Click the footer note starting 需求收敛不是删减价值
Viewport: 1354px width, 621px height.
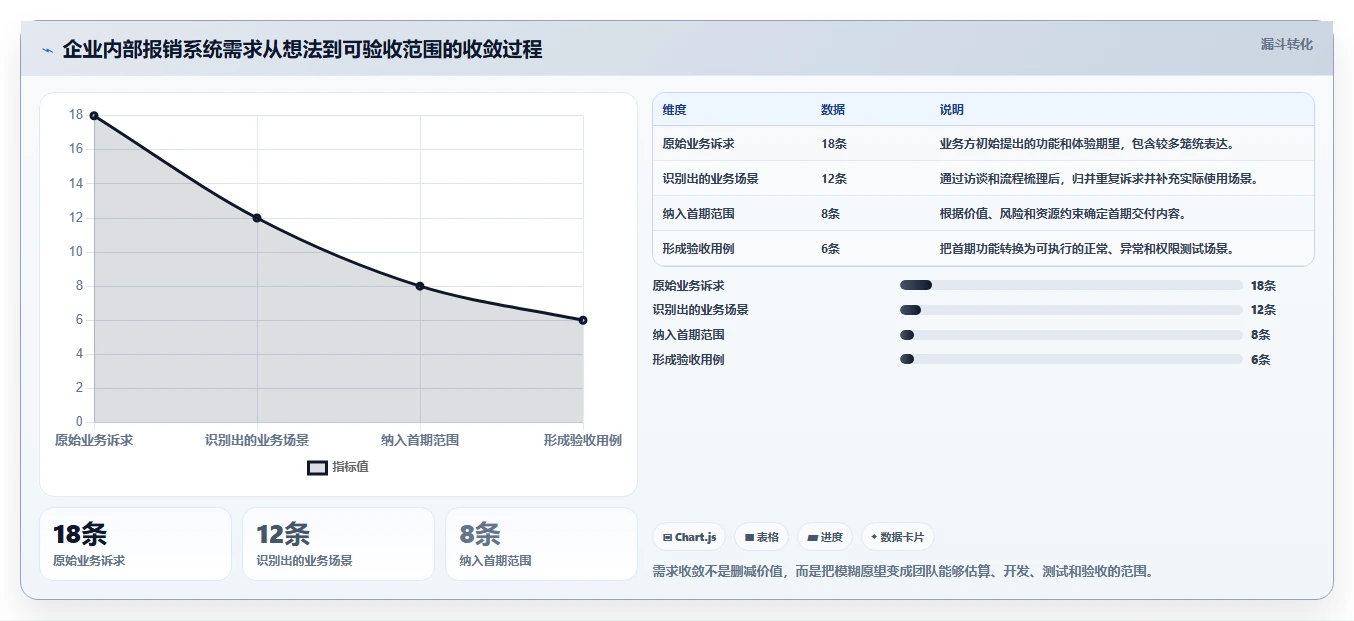point(903,572)
